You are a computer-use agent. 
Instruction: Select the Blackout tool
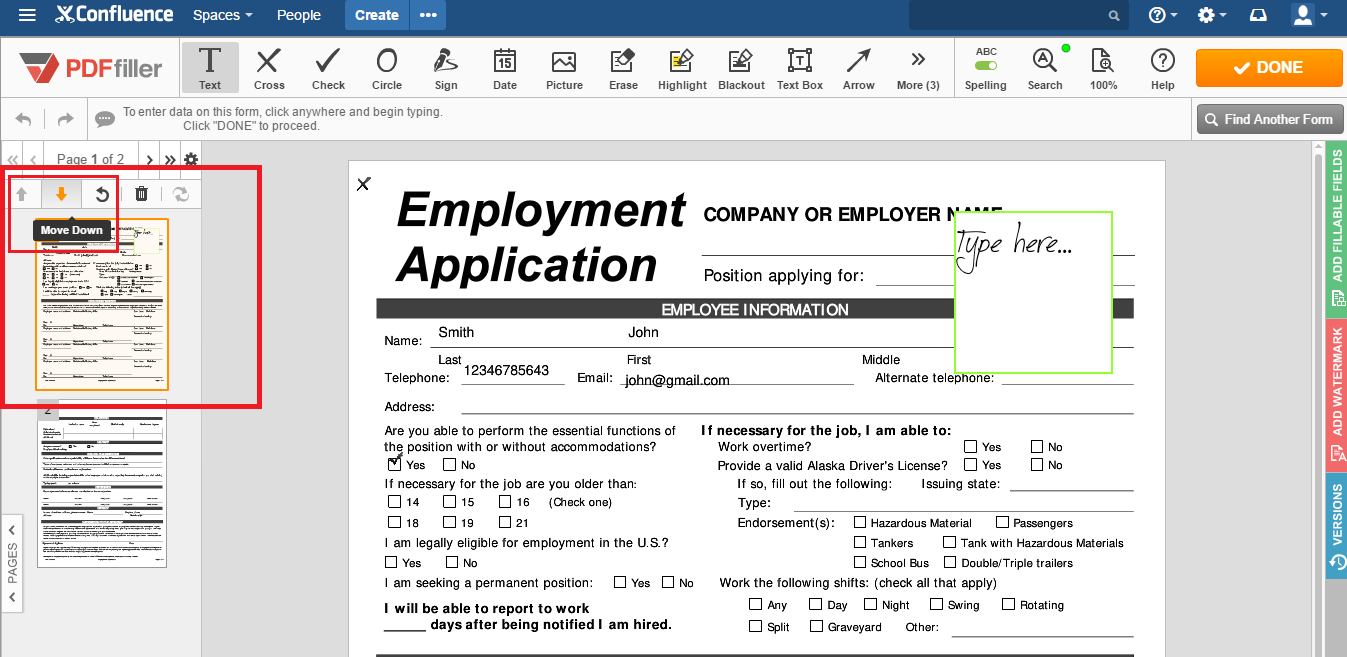click(x=741, y=67)
